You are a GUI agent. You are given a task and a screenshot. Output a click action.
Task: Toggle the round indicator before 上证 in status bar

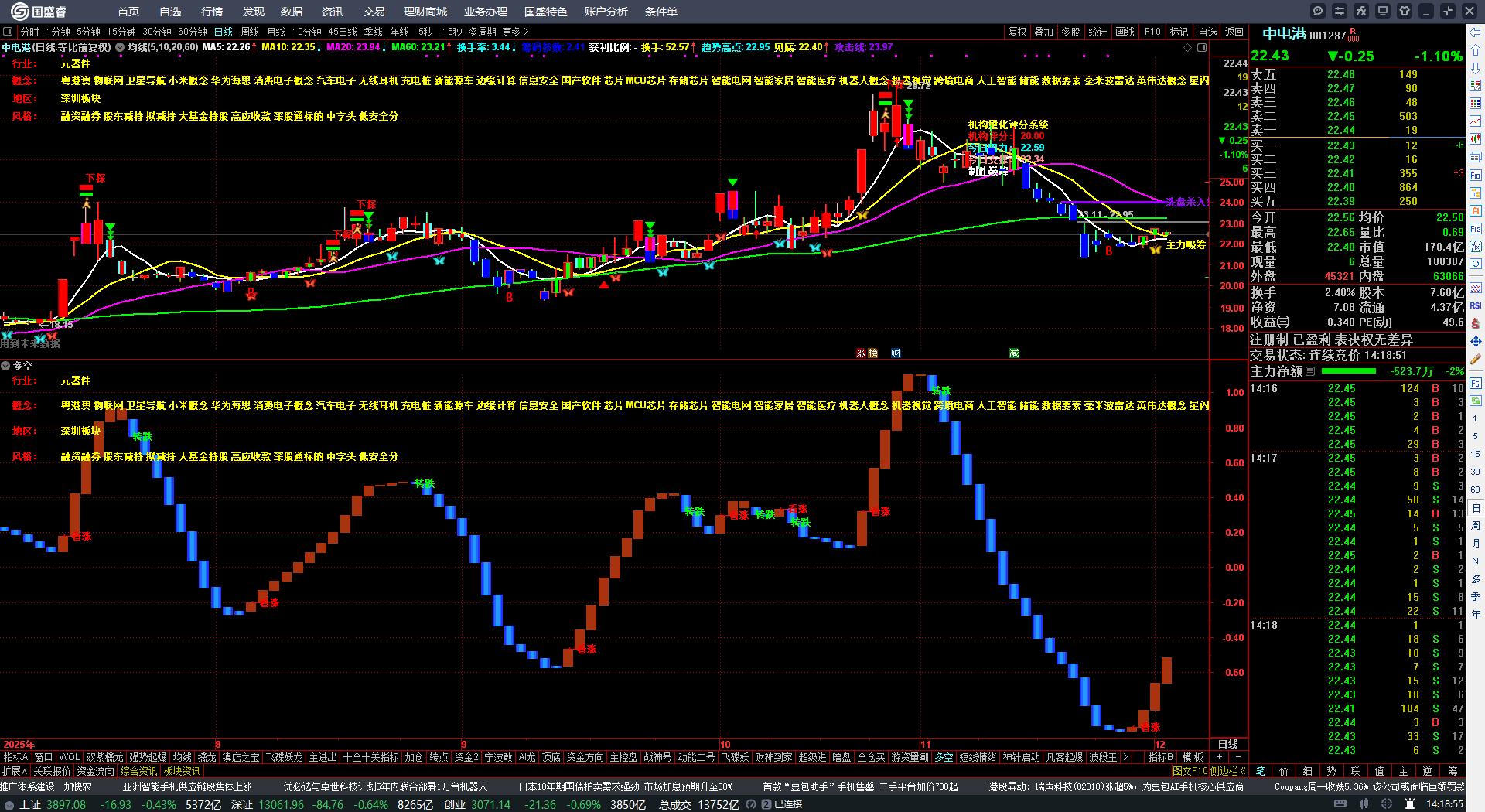9,805
